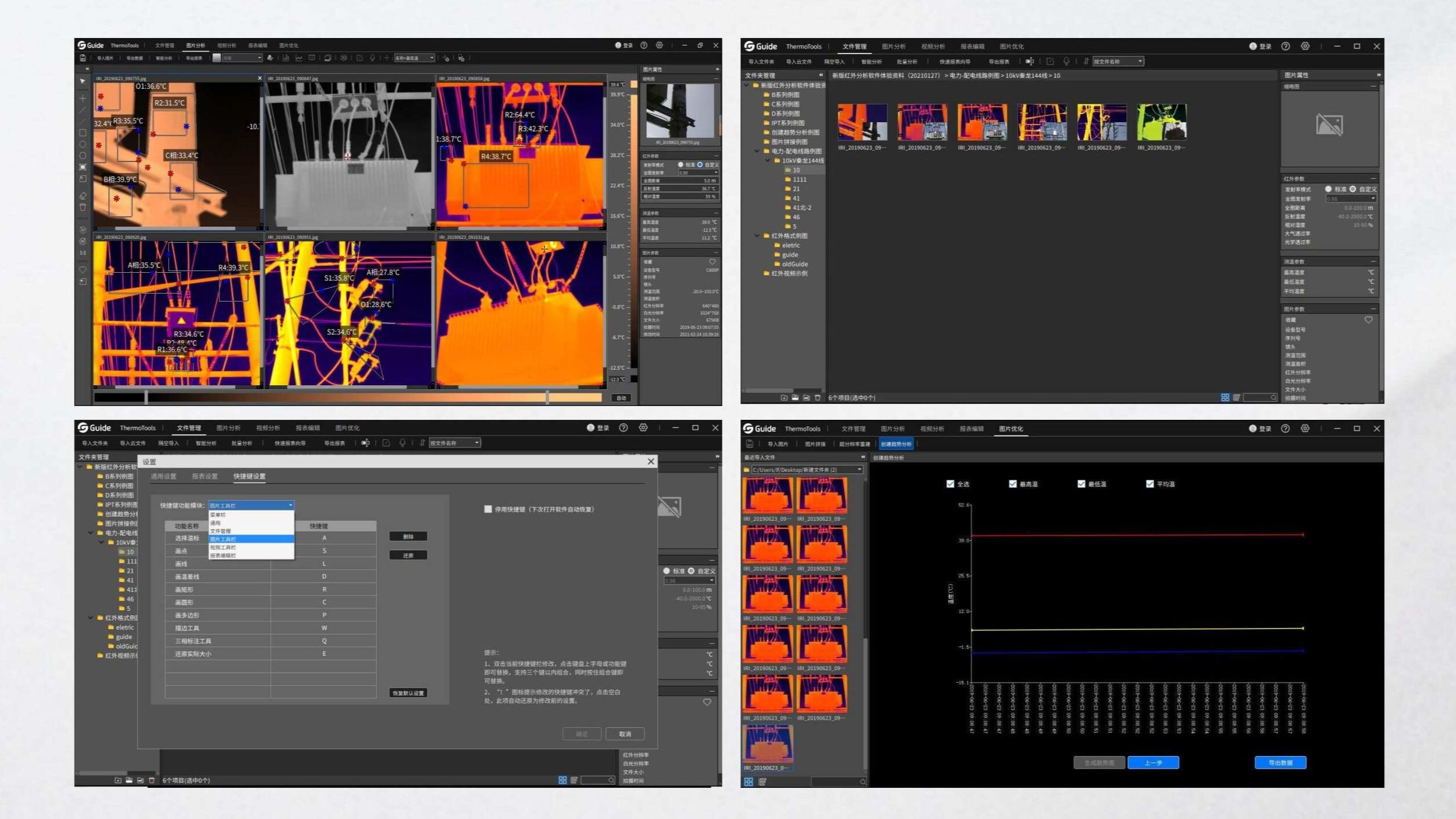The width and height of the screenshot is (1456, 819).
Task: Click the histogram chart icon in analysis toolbar
Action: point(286,58)
